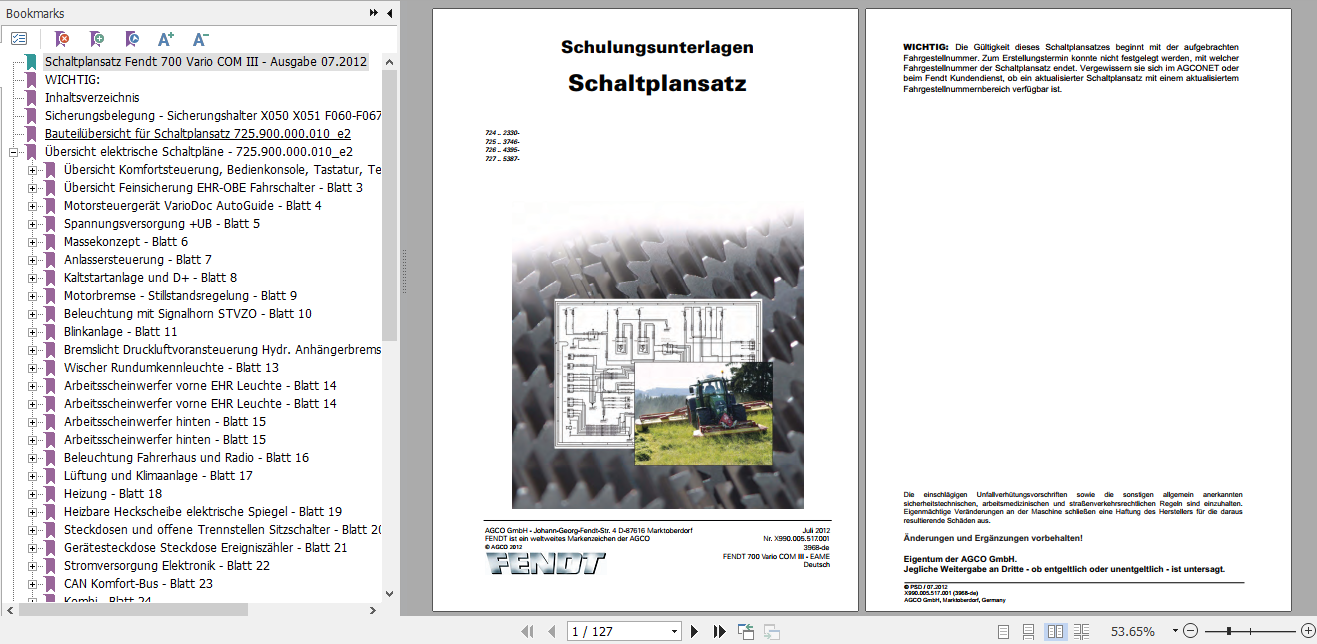Select the Übersicht Feinsicherung EHR-OBE Blatt 3 bookmark
This screenshot has height=644, width=1317.
pos(213,188)
